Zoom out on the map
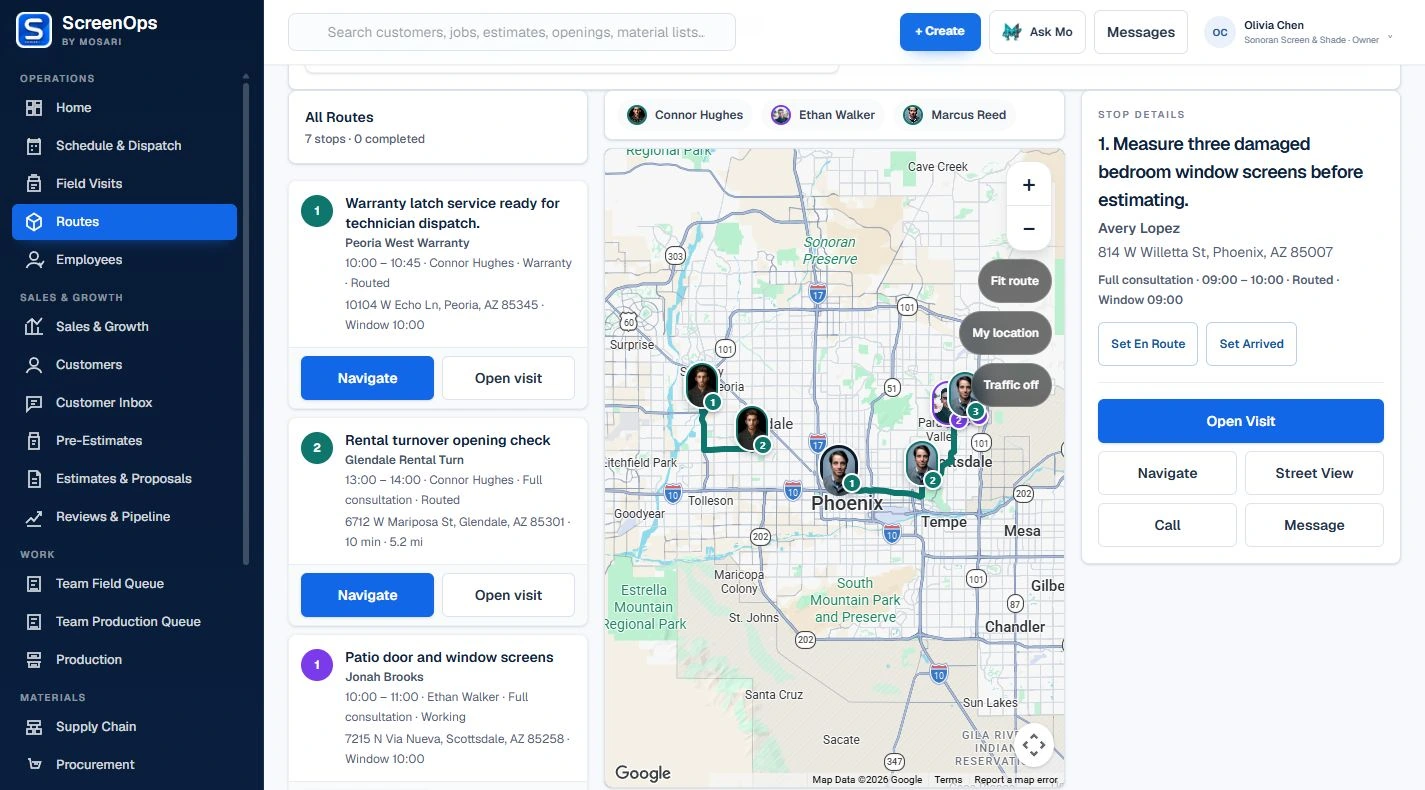This screenshot has width=1425, height=790. click(1029, 229)
